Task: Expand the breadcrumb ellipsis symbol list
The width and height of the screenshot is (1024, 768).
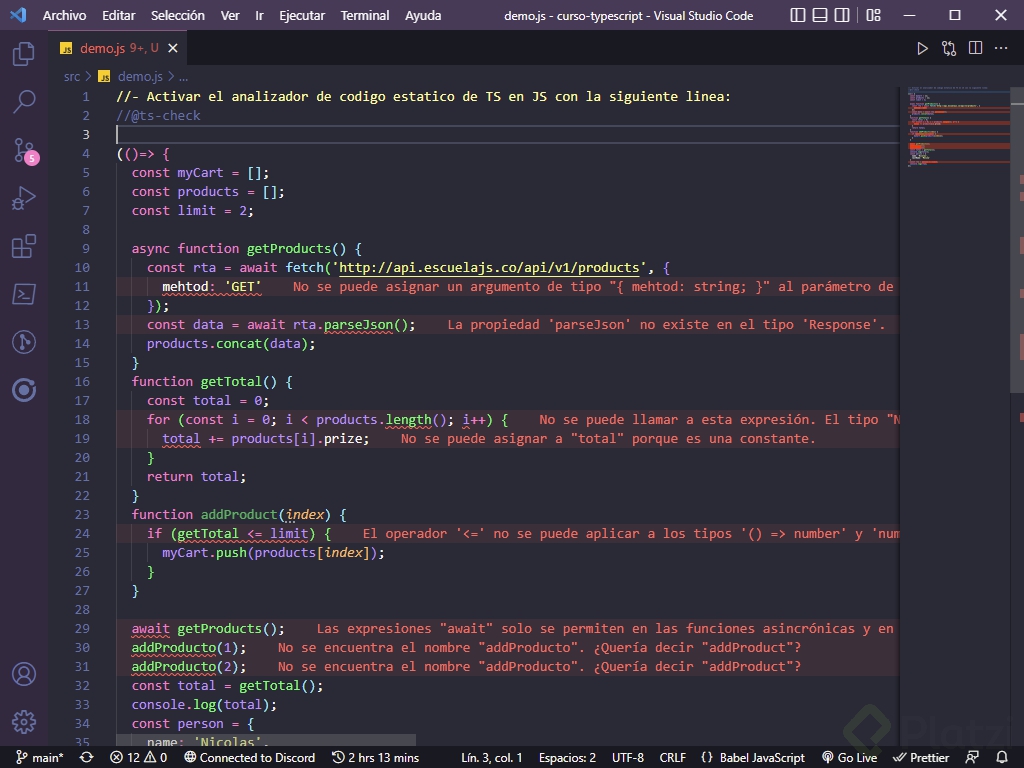Action: 184,76
